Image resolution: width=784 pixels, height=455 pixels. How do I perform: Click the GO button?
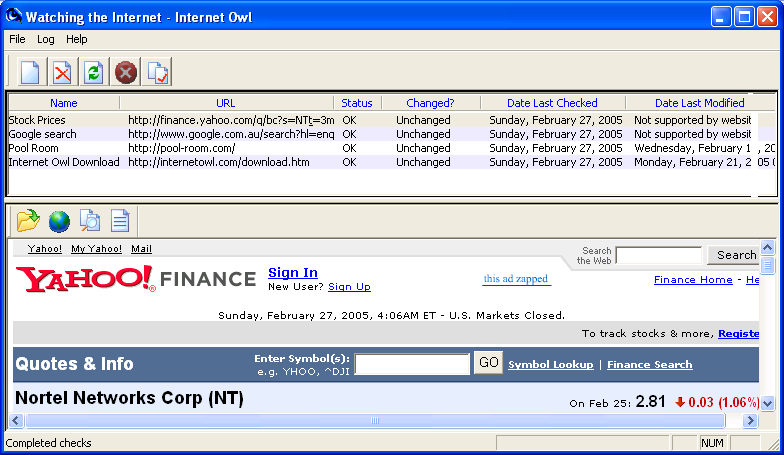point(488,362)
